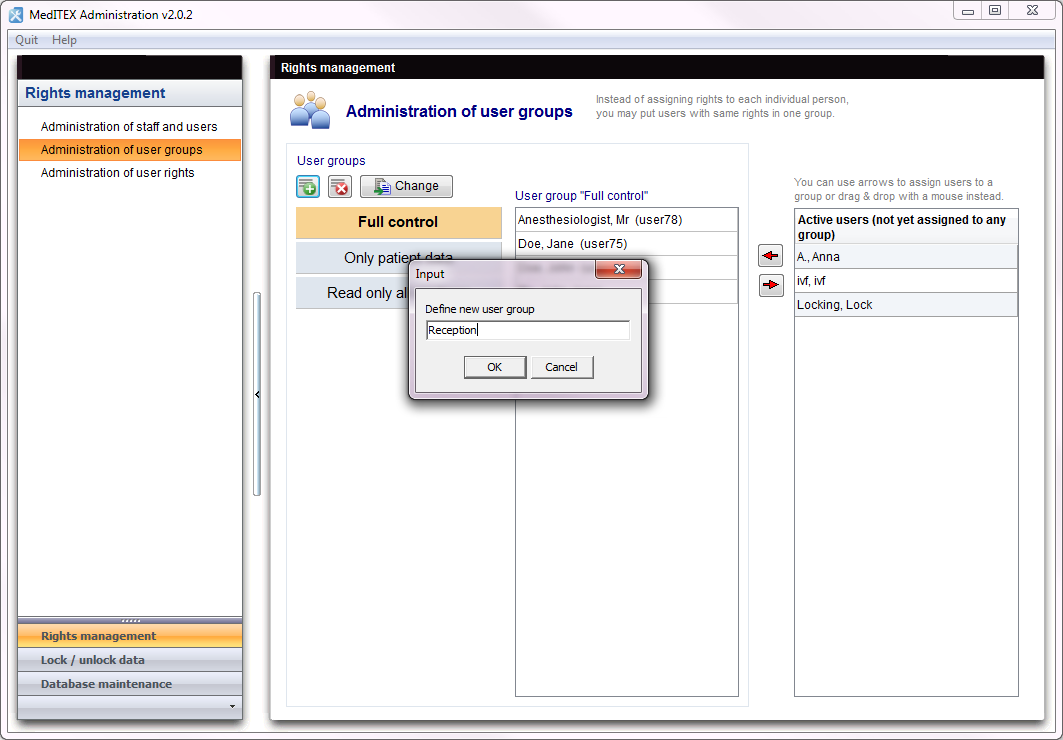
Task: Confirm new group with OK
Action: (x=495, y=367)
